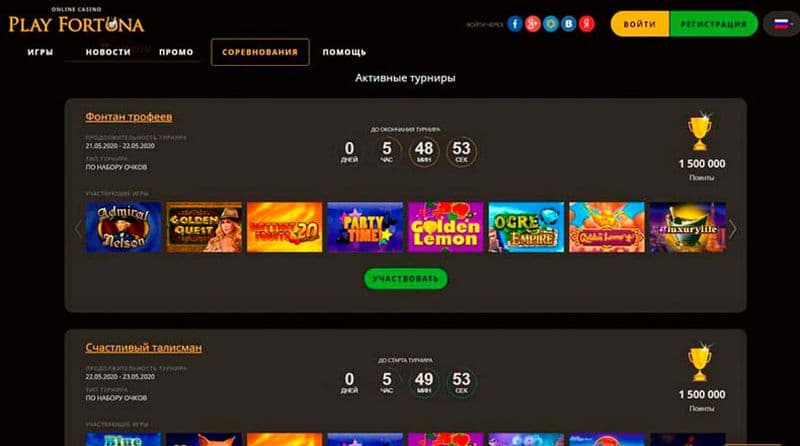800x446 pixels.
Task: Click the Участвовать button
Action: tap(406, 279)
